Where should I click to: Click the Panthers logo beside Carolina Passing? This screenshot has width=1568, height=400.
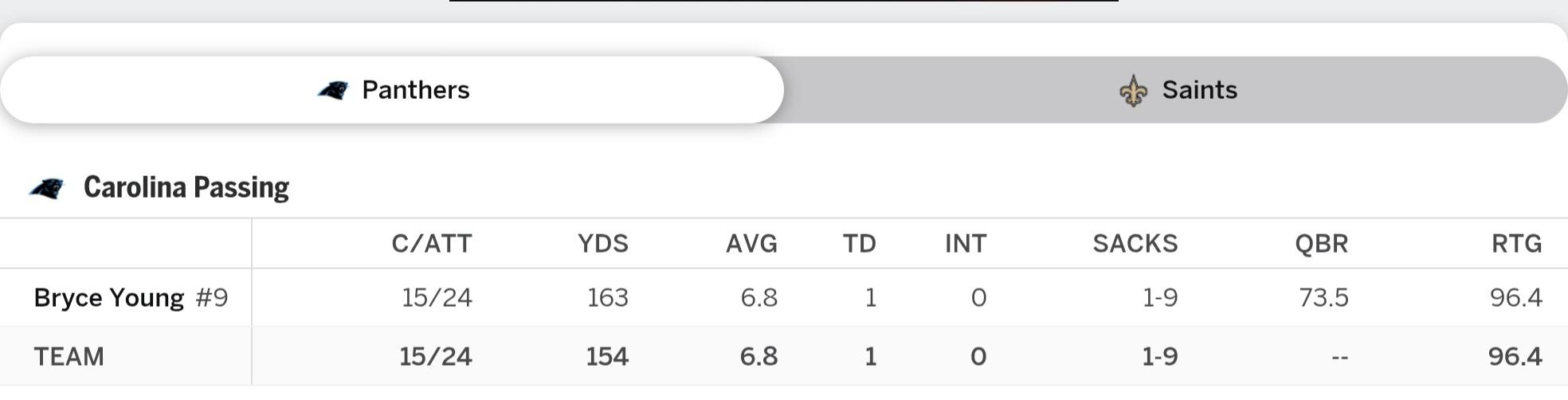point(46,188)
